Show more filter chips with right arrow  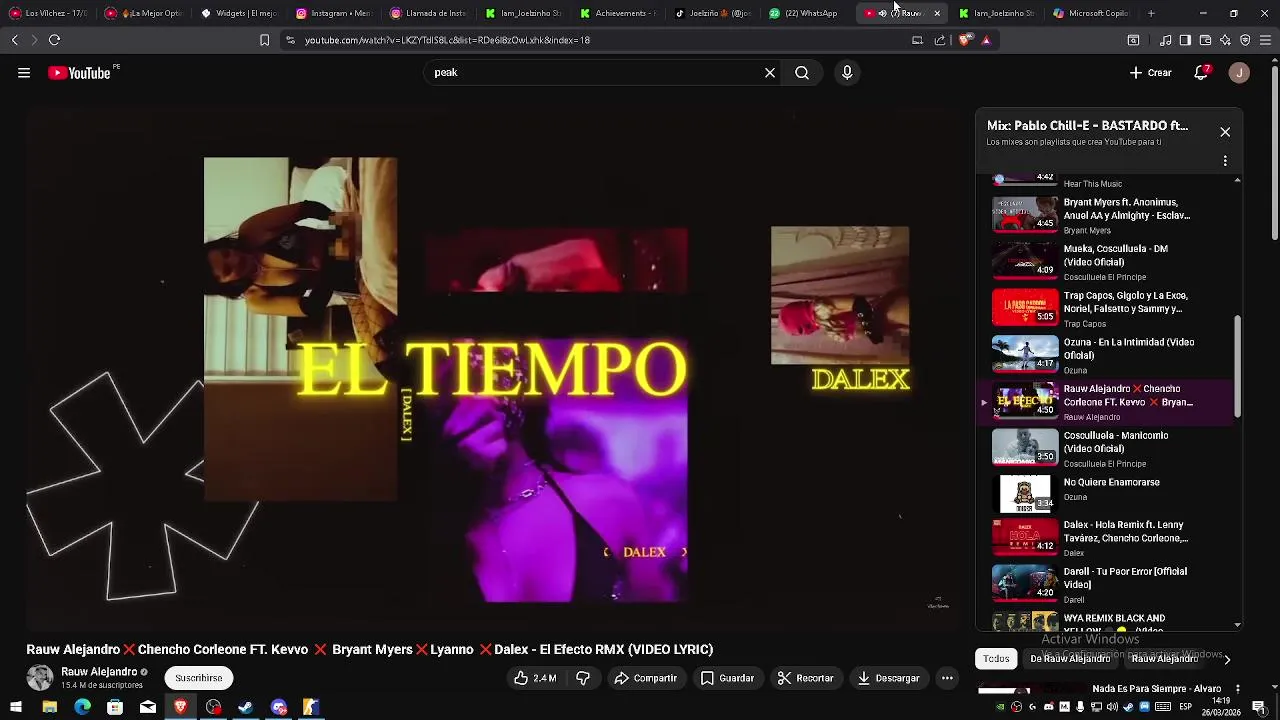1227,659
